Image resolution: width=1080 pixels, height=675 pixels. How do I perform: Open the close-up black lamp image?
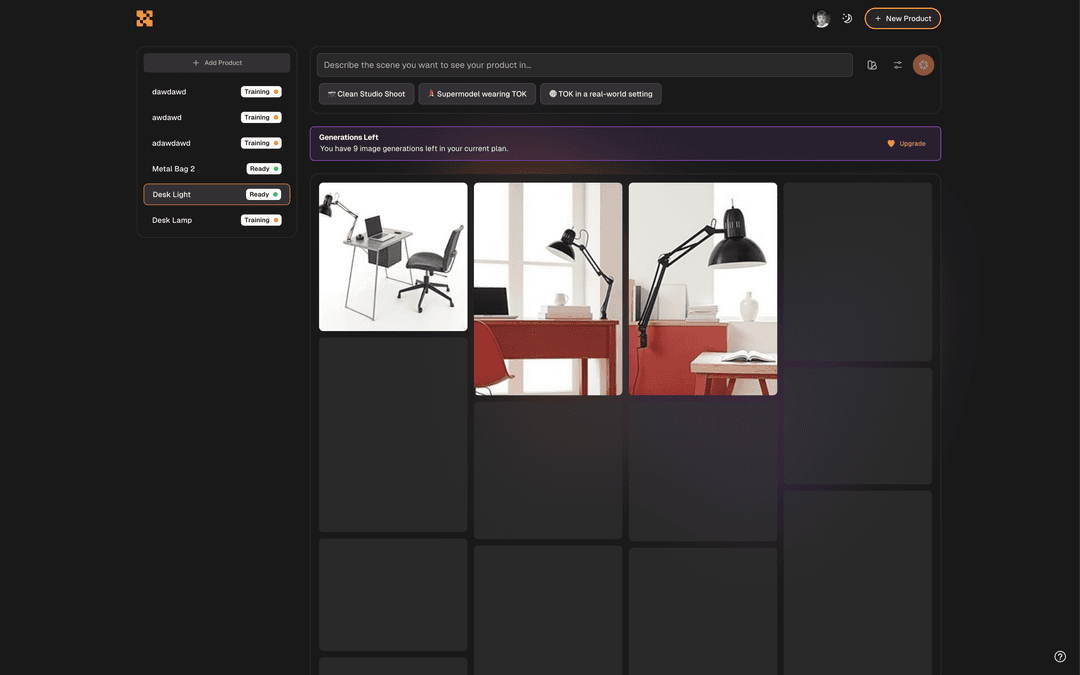coord(703,289)
